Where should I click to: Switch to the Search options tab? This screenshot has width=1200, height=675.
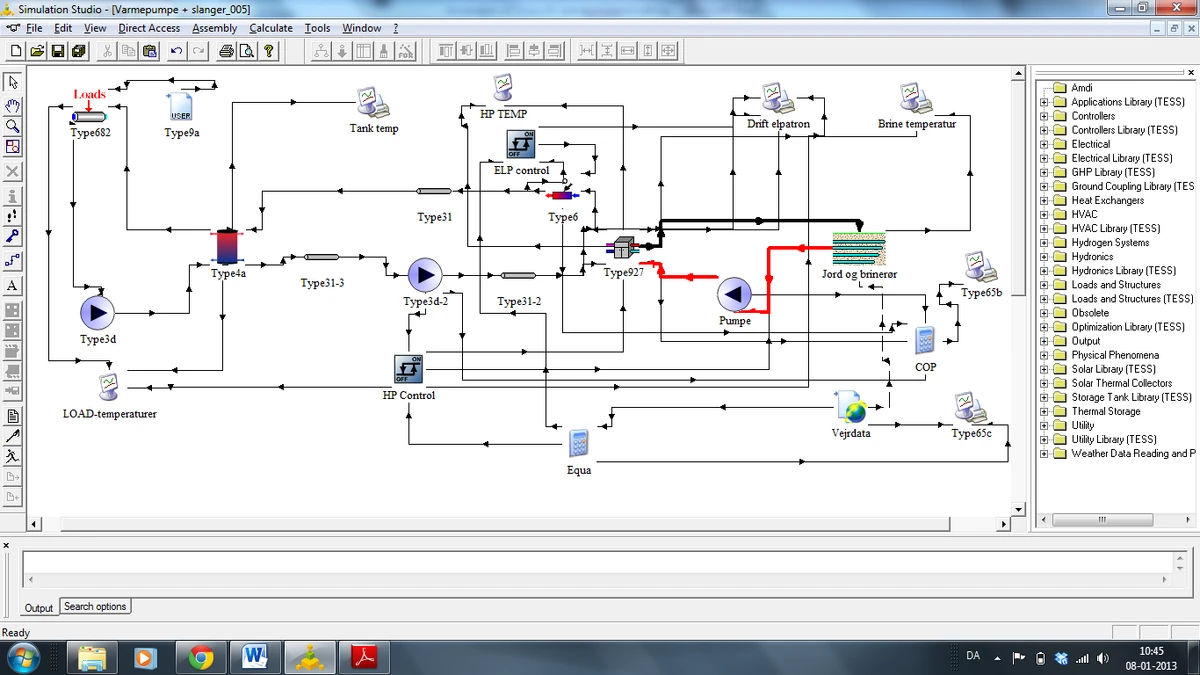[x=95, y=607]
